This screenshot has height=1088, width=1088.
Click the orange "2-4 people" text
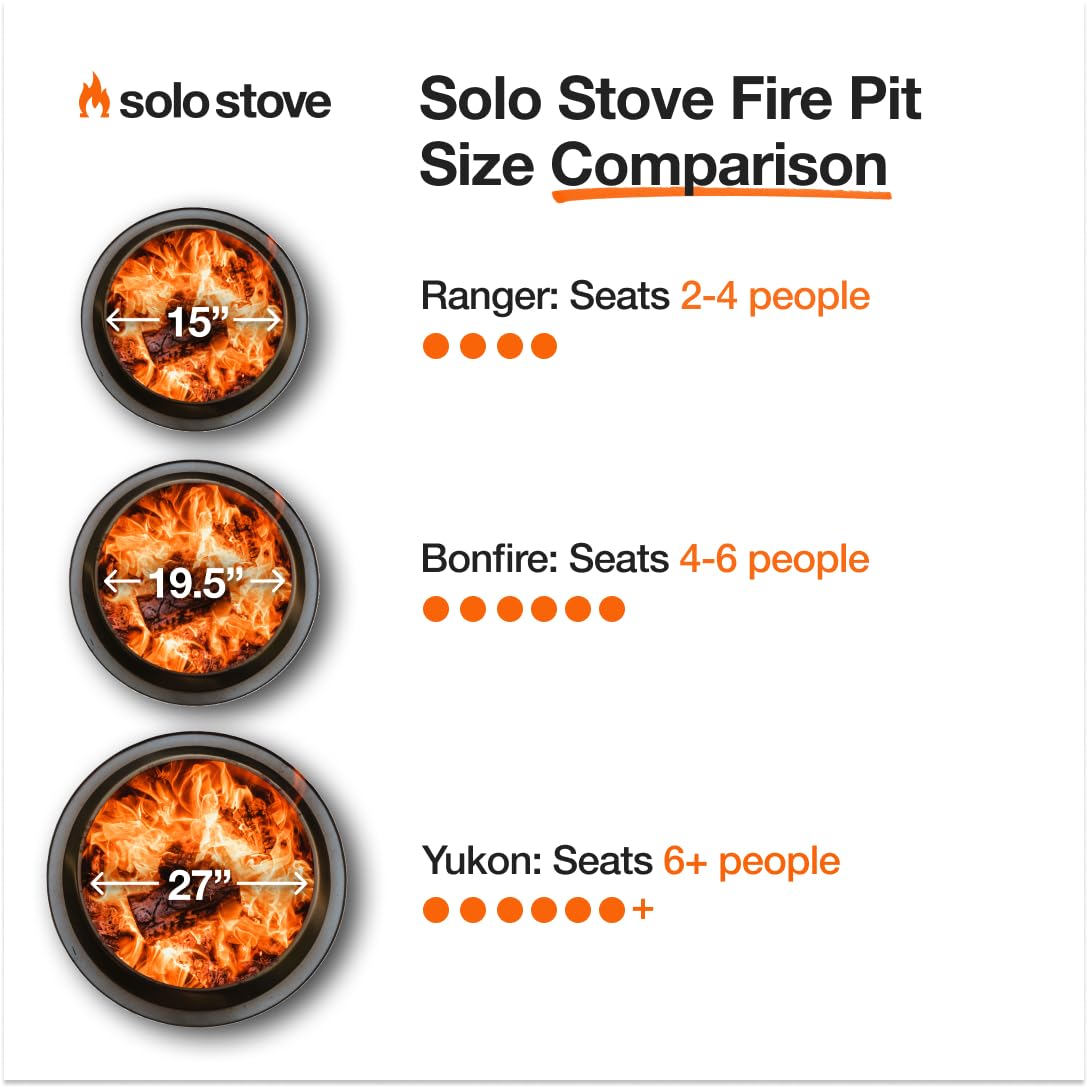(774, 296)
